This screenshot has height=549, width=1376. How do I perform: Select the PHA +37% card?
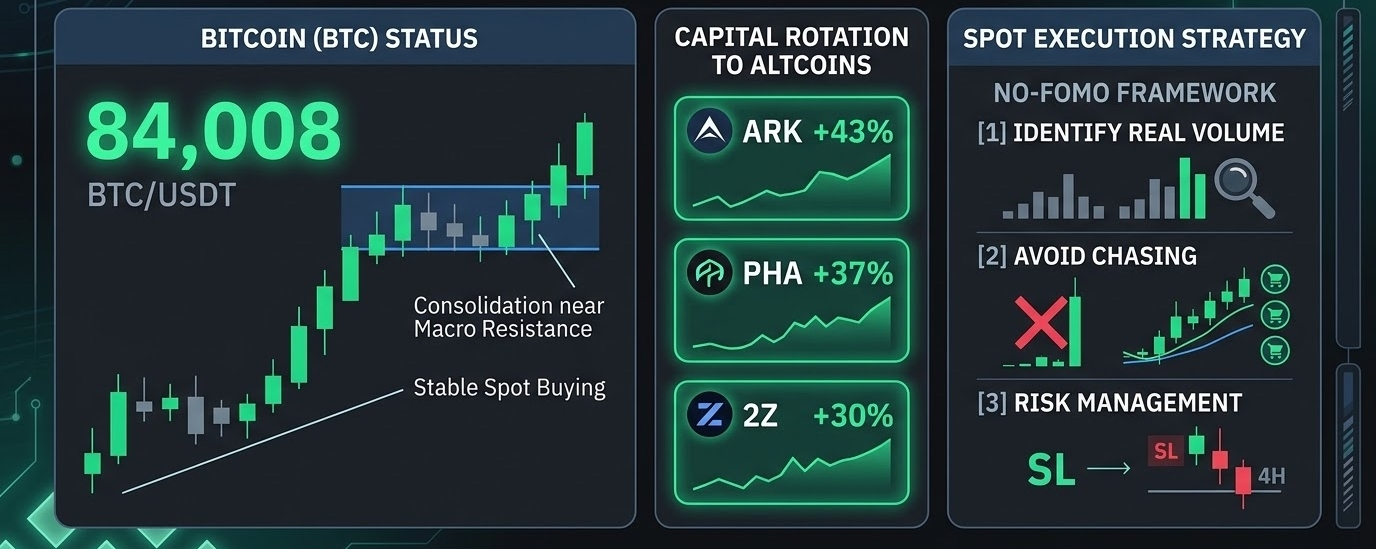coord(792,300)
